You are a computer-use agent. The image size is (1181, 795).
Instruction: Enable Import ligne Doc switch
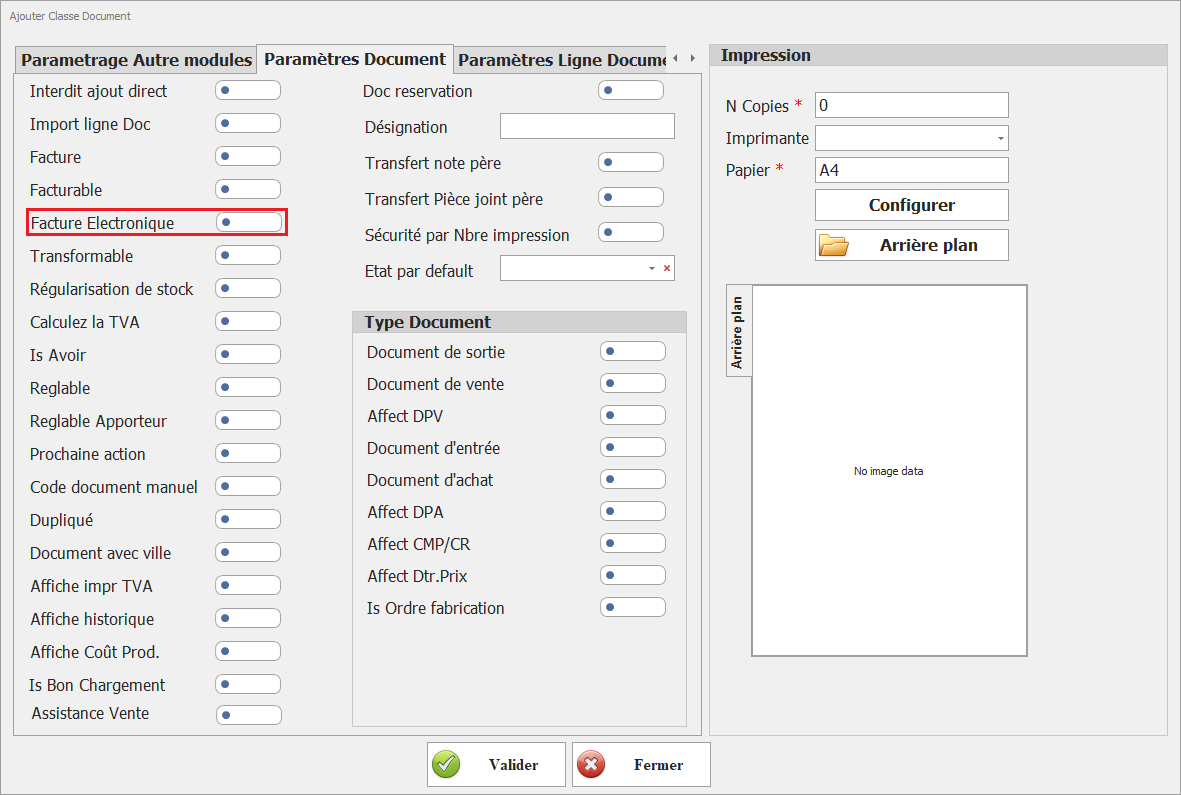(248, 123)
